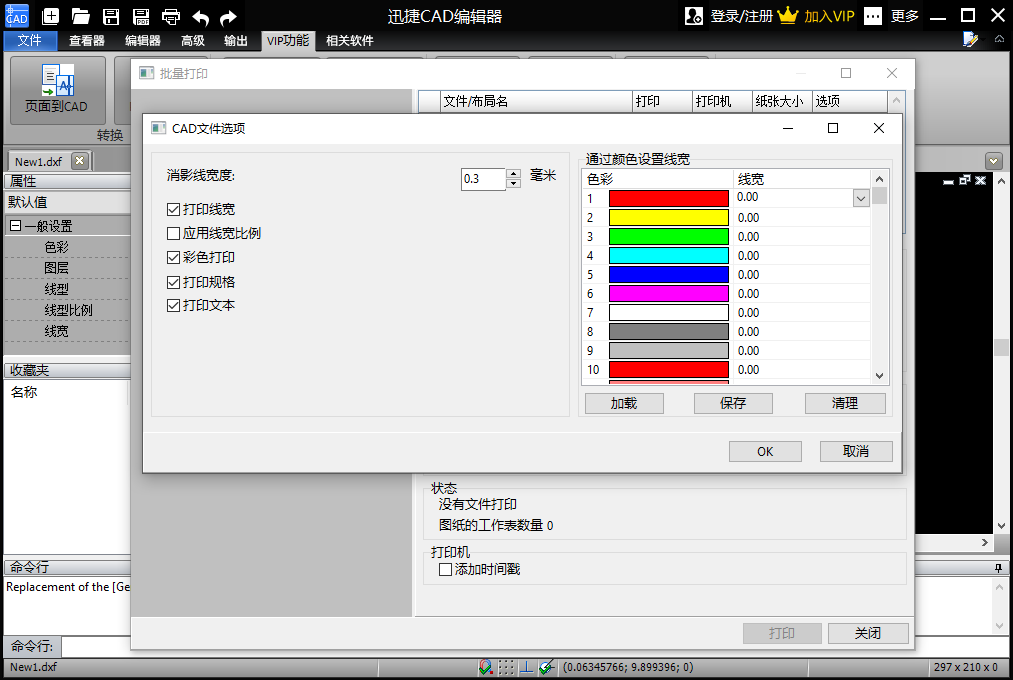Click the color list scrollbar down arrow

879,375
